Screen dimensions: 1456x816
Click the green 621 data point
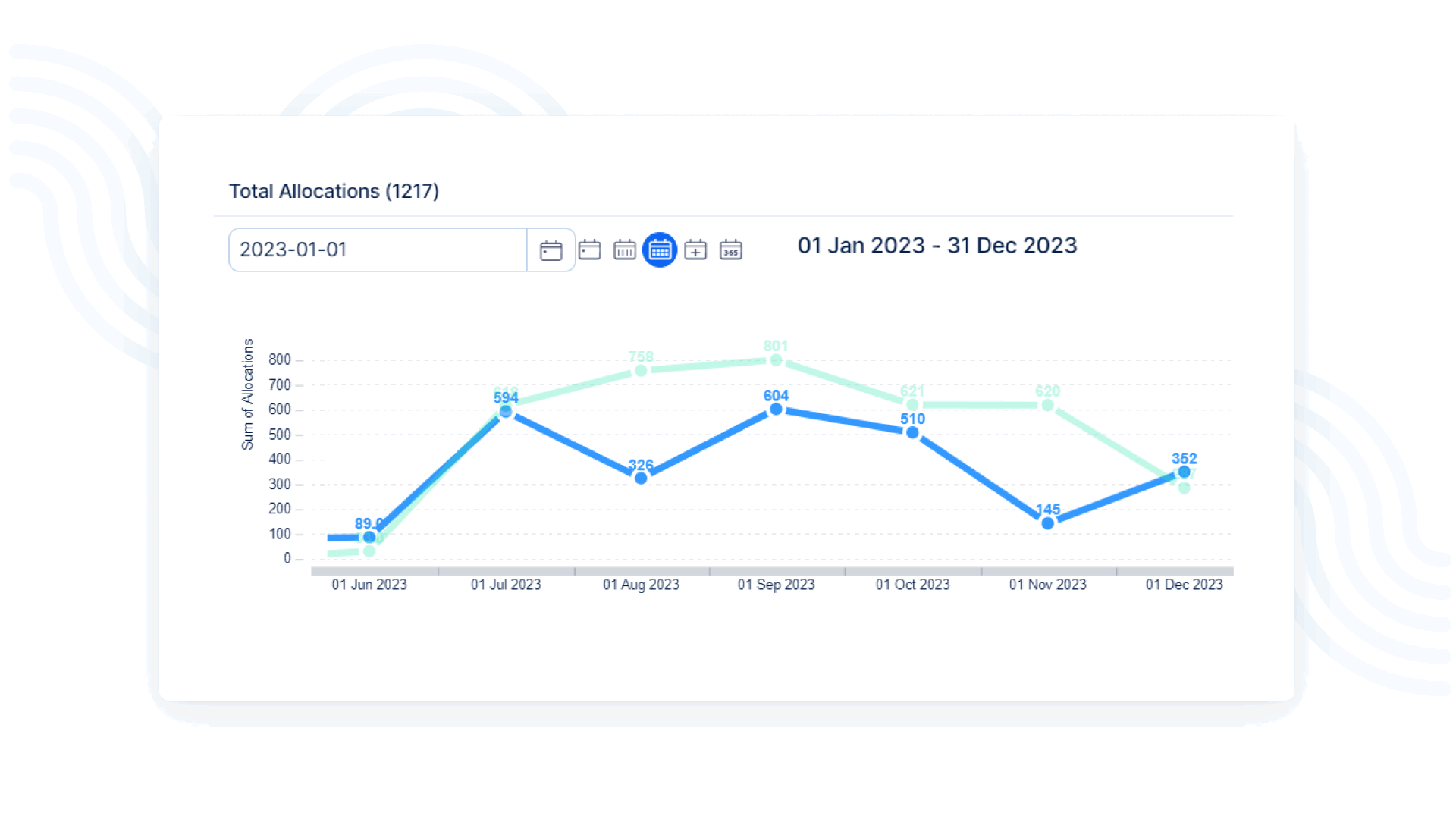coord(912,405)
